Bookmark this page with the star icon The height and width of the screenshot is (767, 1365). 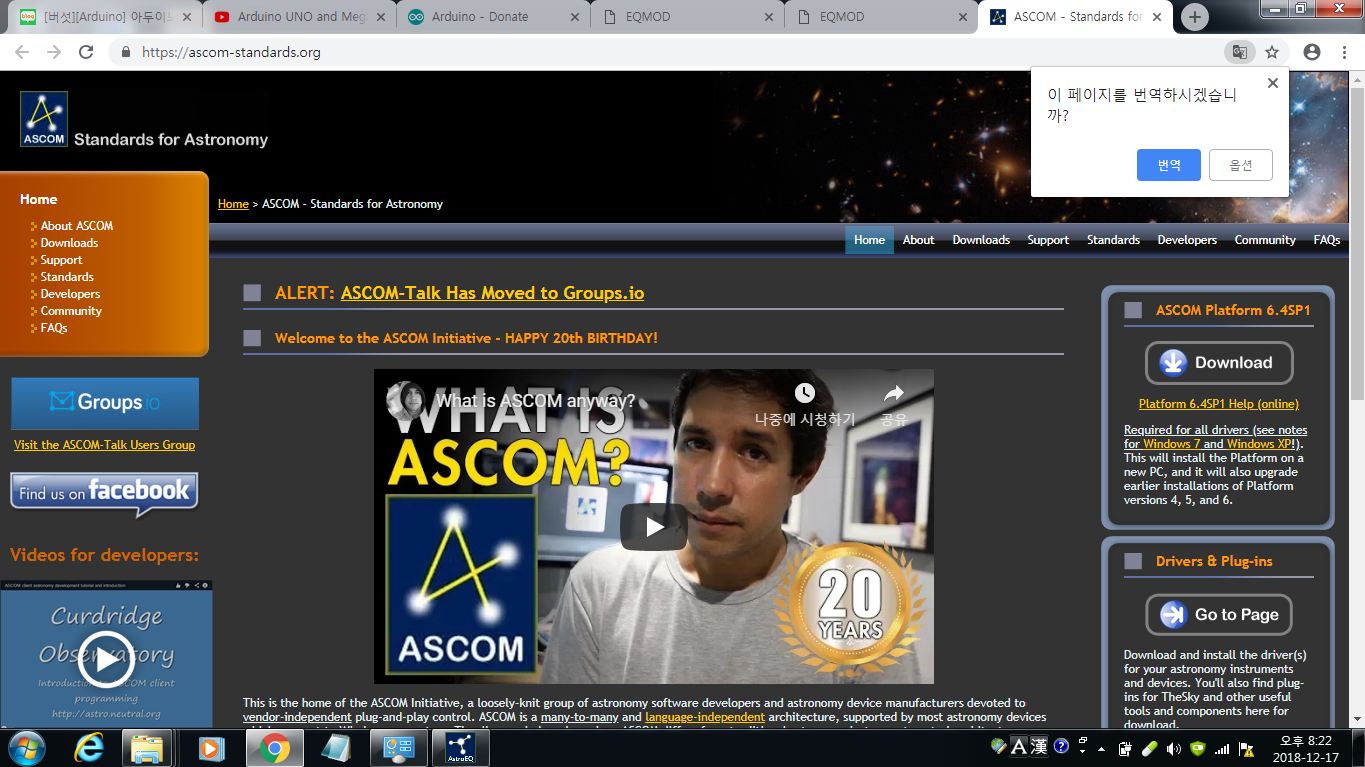(x=1272, y=52)
